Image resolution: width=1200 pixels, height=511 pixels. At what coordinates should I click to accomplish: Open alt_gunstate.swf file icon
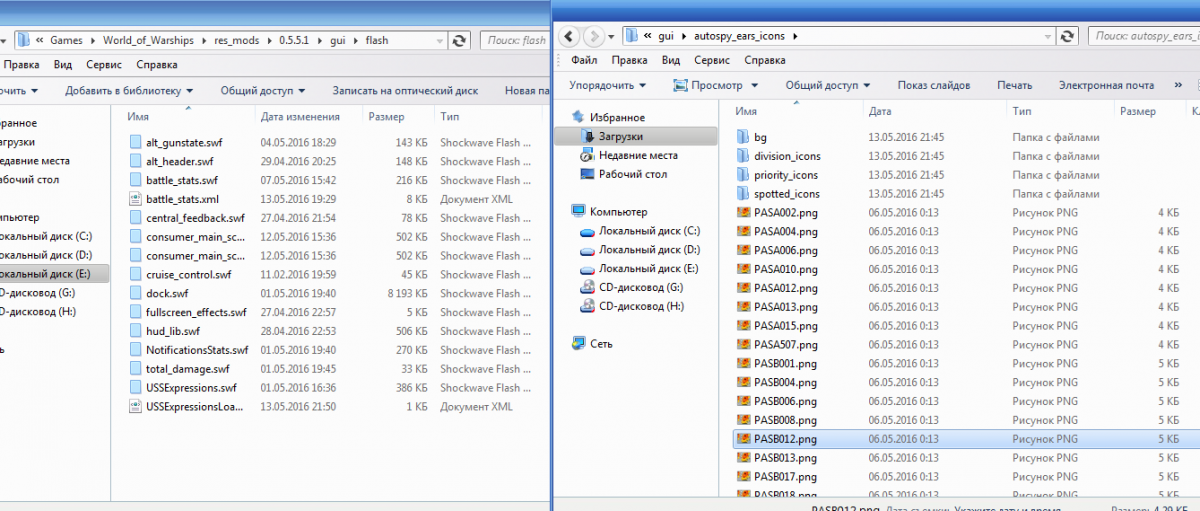click(136, 143)
